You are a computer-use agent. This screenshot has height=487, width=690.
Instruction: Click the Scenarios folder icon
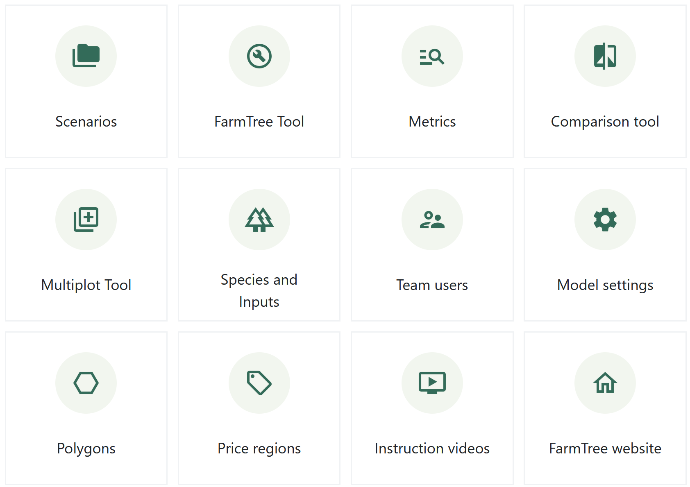pos(86,56)
